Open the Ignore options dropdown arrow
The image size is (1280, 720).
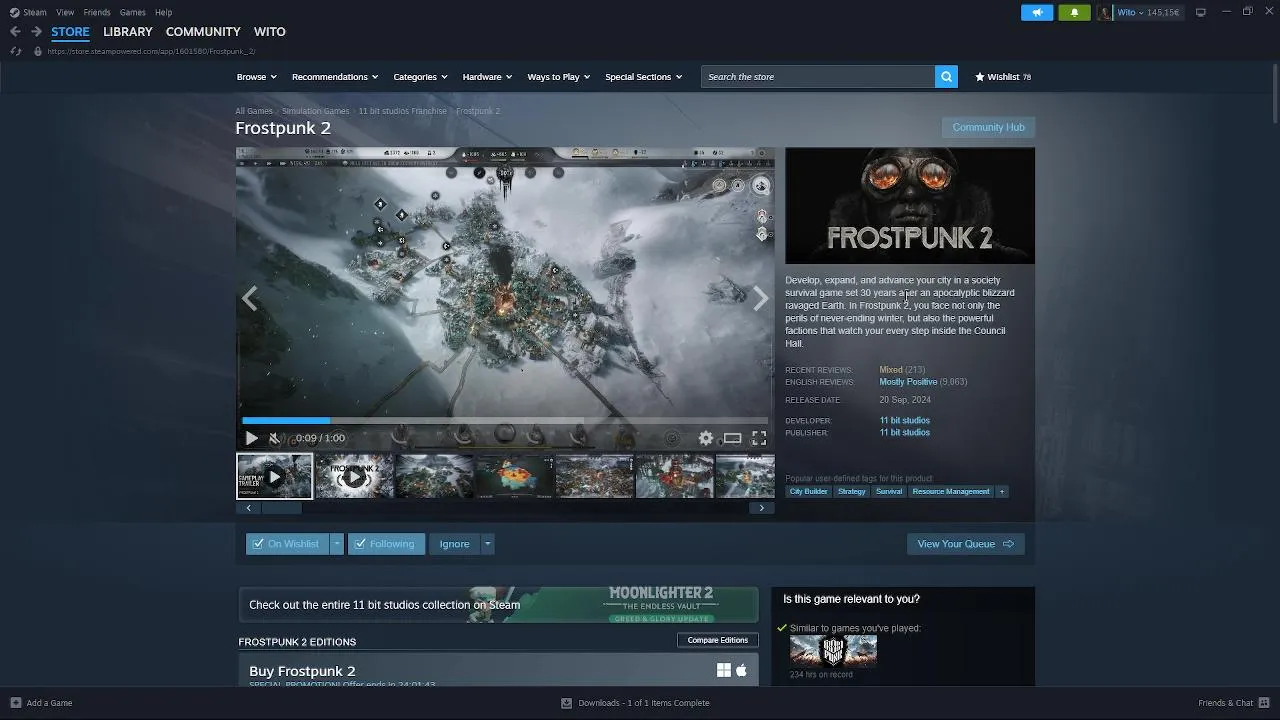click(487, 544)
